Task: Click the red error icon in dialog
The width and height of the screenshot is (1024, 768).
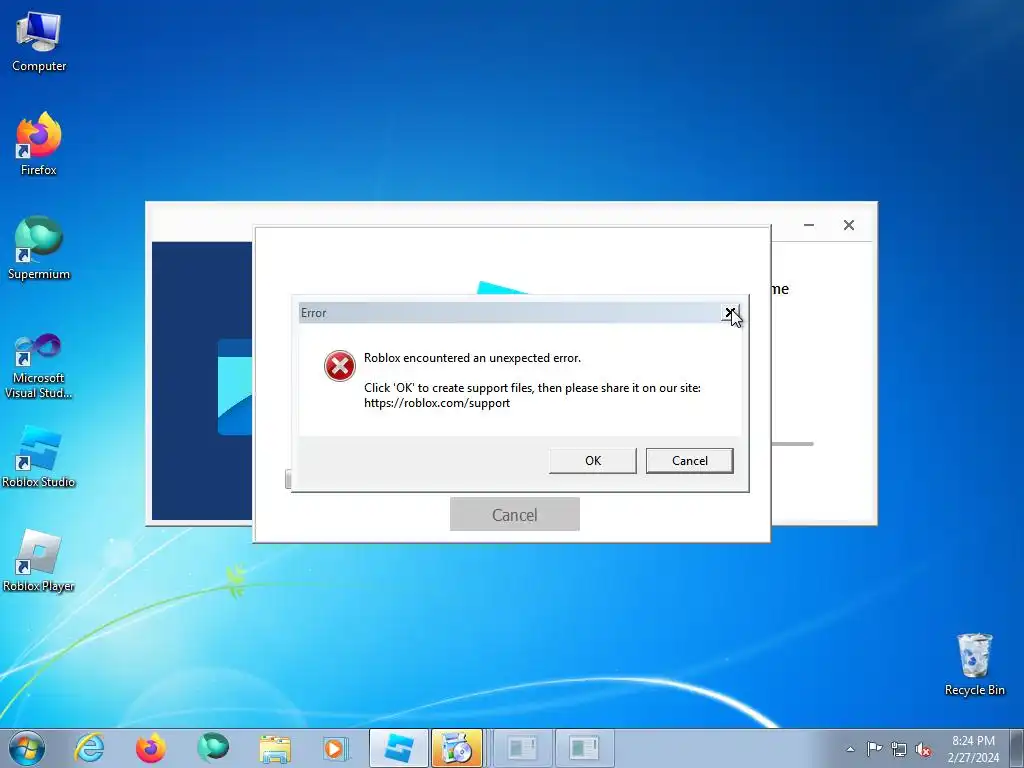Action: coord(340,366)
